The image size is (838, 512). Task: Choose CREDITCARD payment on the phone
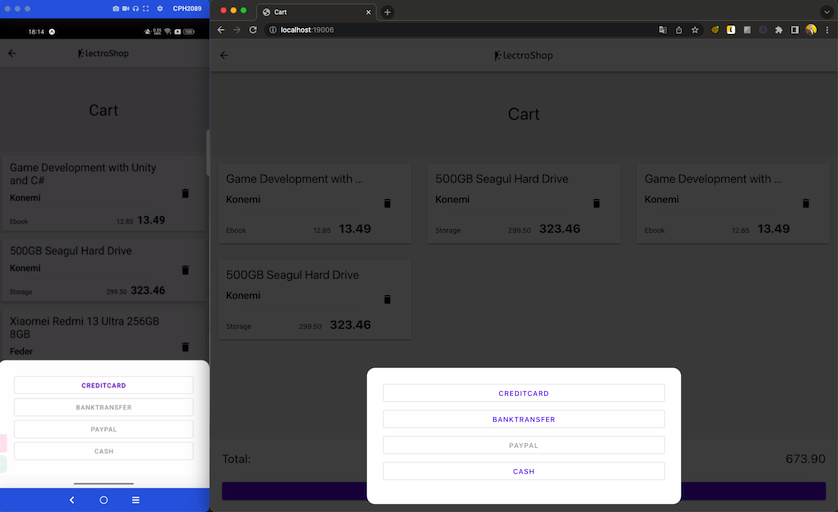pyautogui.click(x=104, y=385)
